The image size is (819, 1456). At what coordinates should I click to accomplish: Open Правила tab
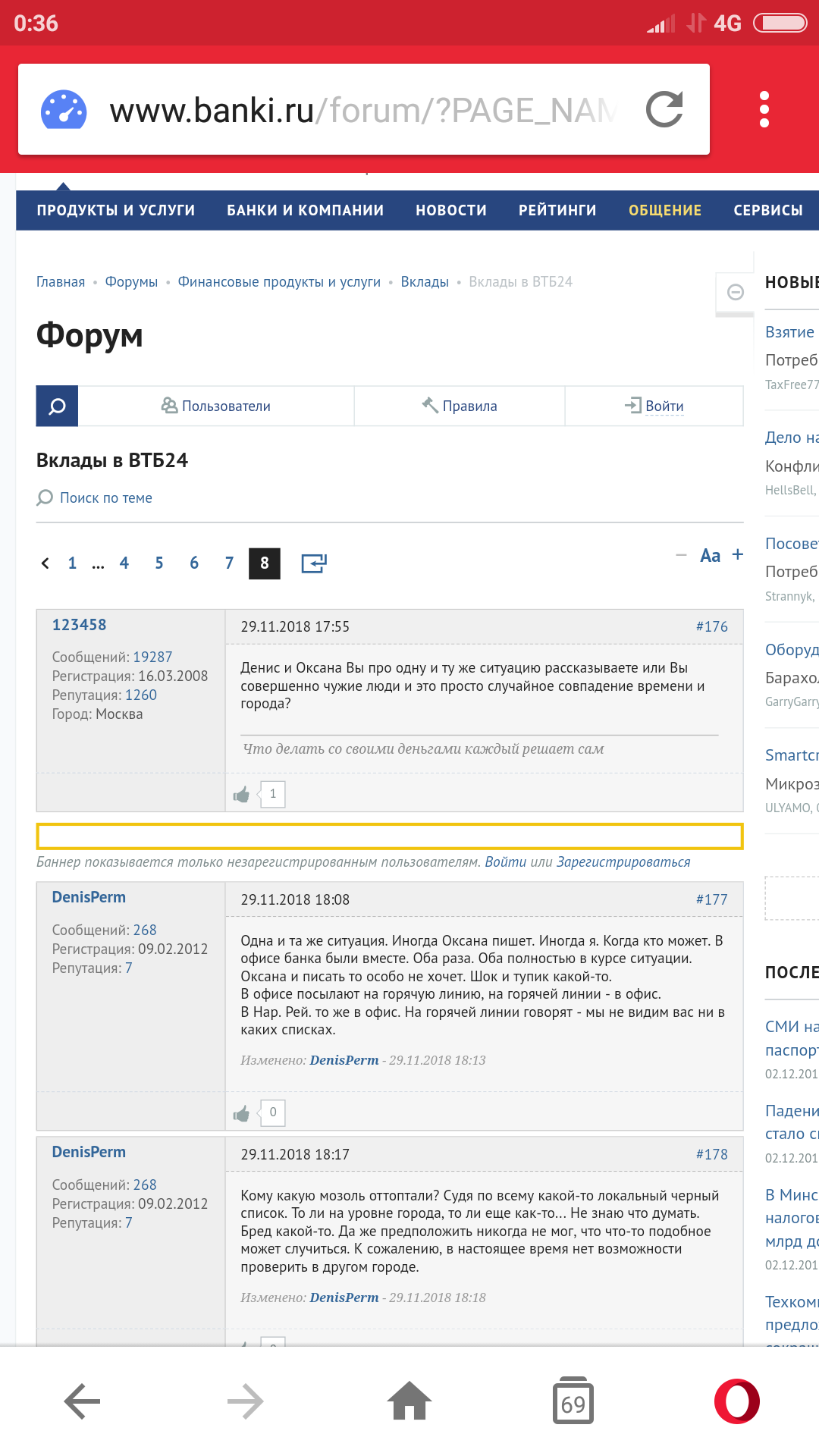(460, 406)
